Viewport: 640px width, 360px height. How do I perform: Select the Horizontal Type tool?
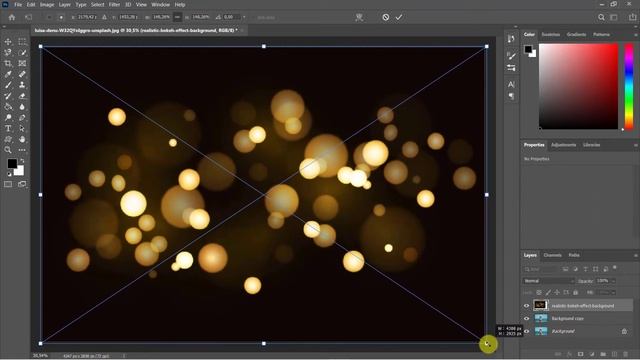tap(8, 129)
